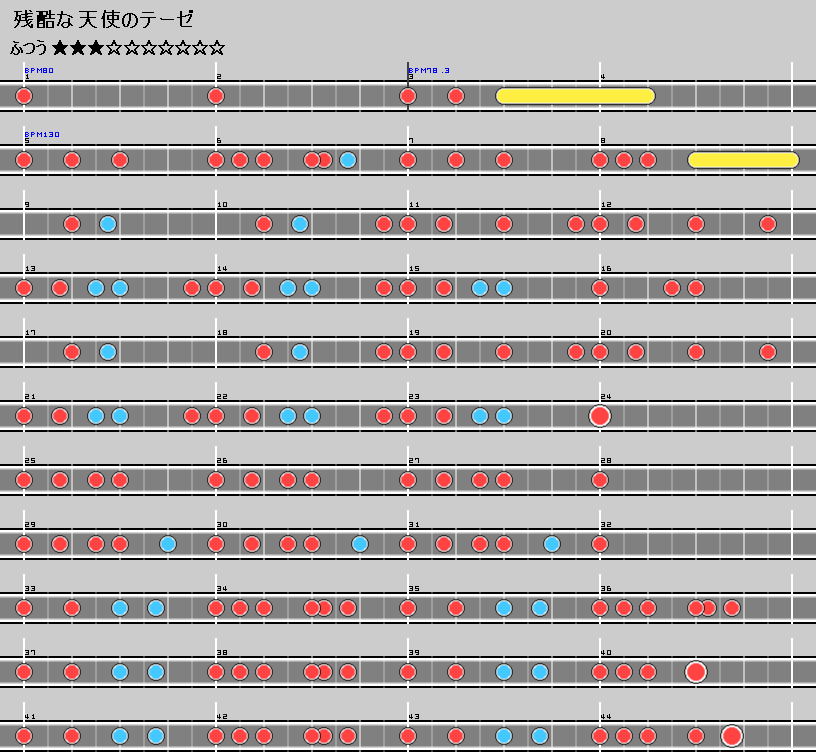Viewport: 816px width, 752px height.
Task: Click the red note in measure 2
Action: point(216,96)
